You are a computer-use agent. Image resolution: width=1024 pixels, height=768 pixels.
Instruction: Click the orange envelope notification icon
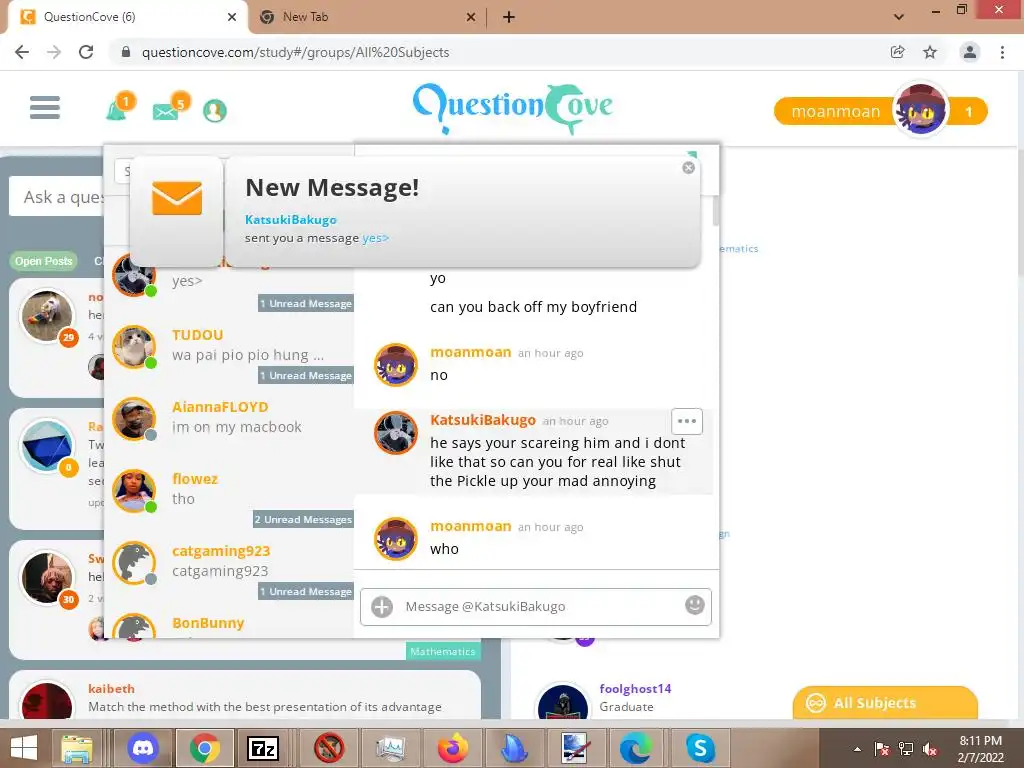point(176,199)
